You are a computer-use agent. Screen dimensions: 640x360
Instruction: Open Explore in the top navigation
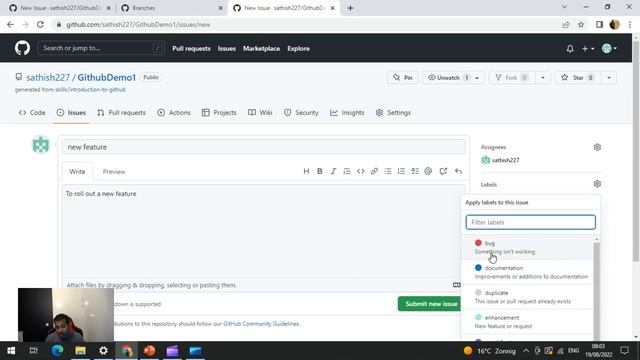298,49
